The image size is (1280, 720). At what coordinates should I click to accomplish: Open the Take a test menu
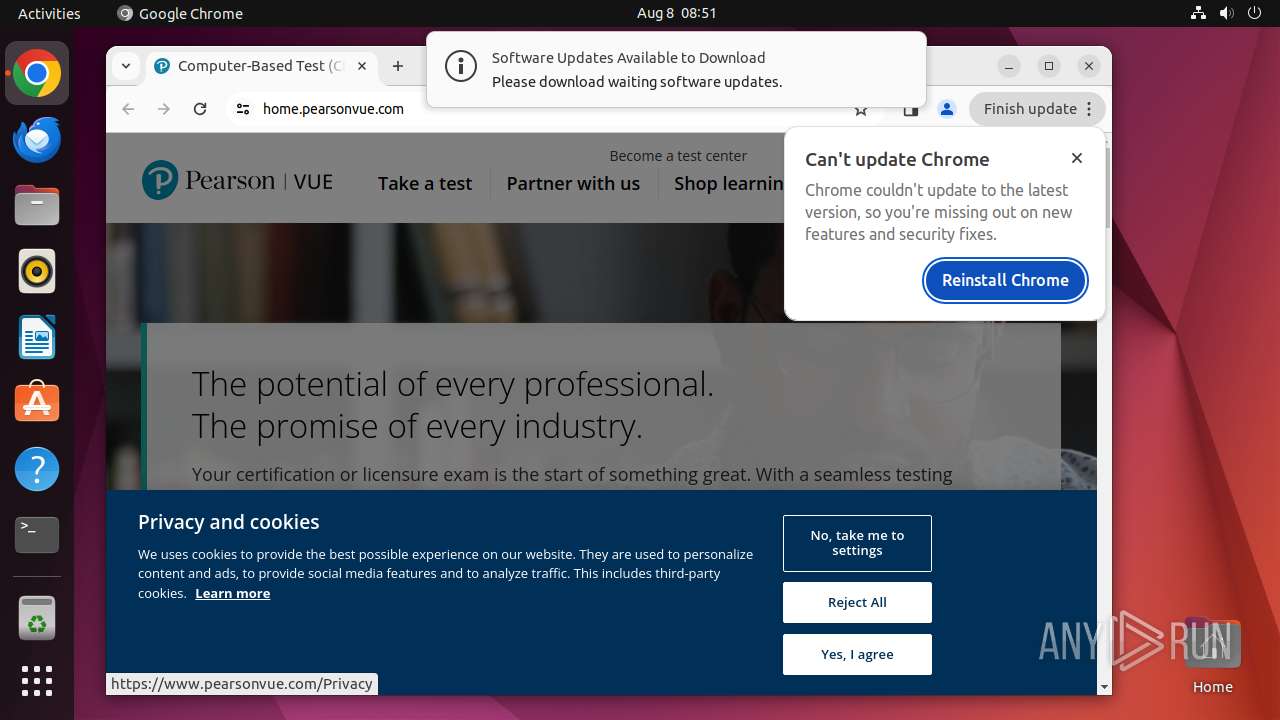425,184
